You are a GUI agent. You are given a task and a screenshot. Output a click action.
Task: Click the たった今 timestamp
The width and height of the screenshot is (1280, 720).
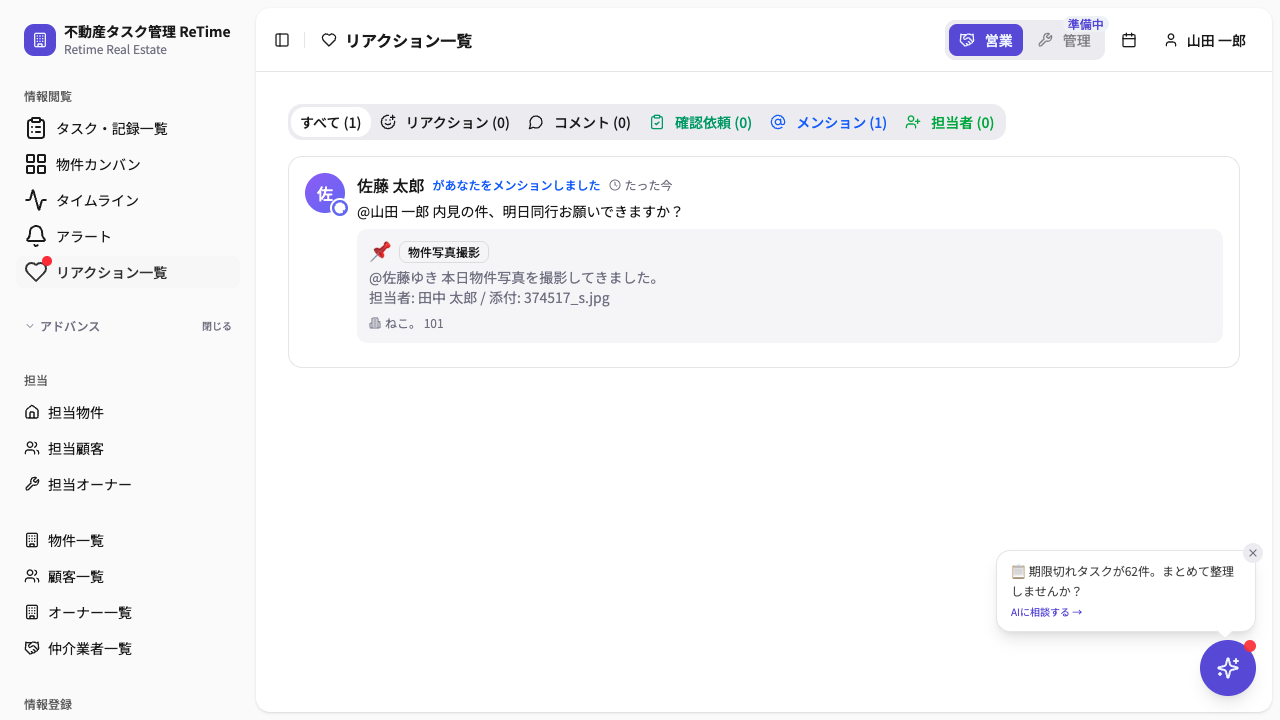641,186
